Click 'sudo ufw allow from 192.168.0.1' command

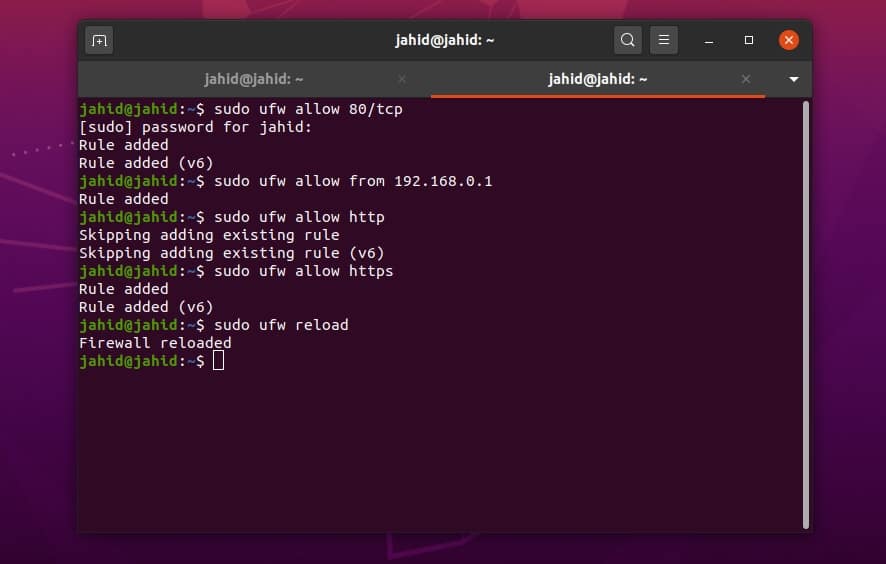(x=353, y=181)
